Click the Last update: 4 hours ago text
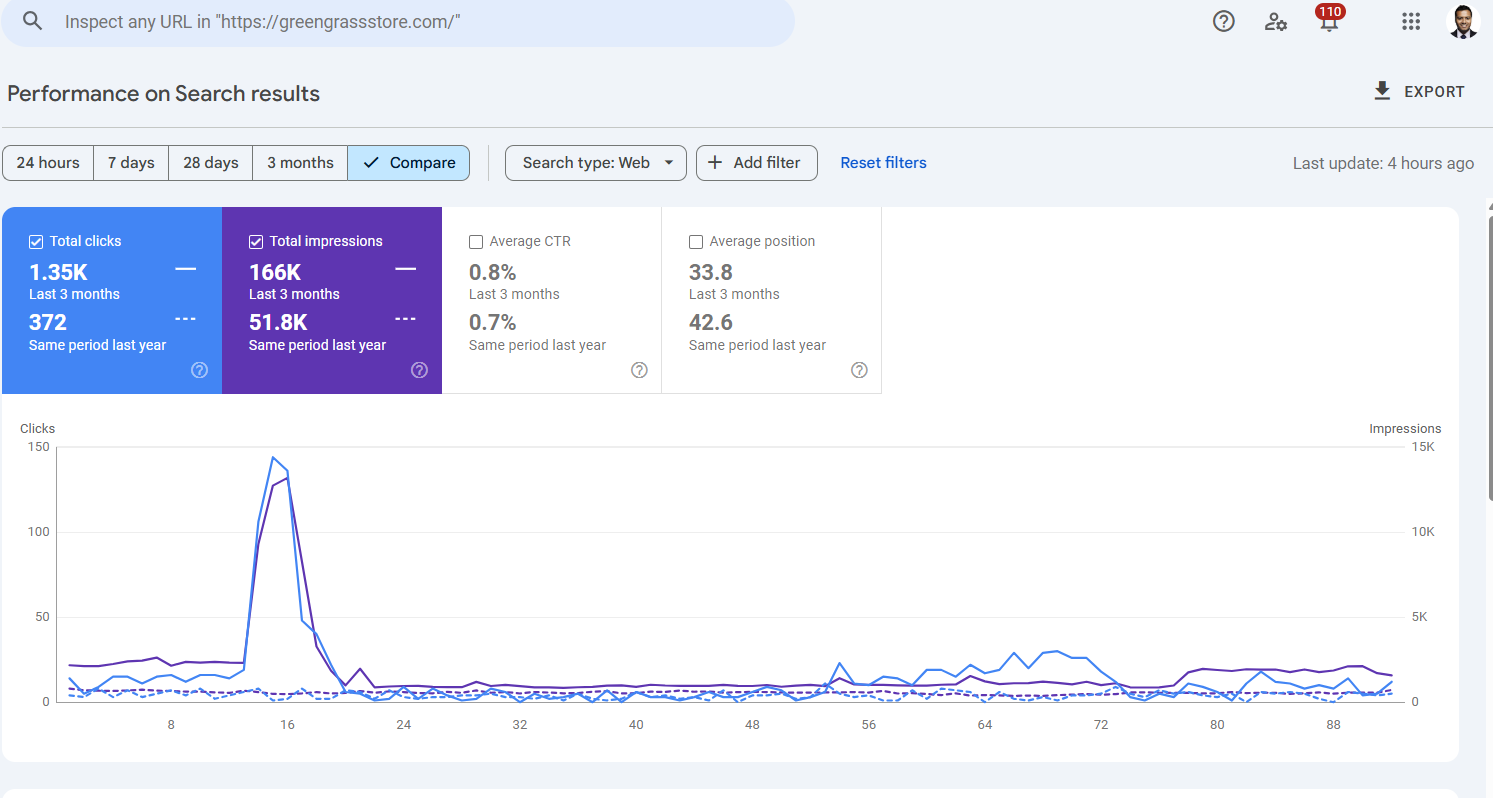Image resolution: width=1493 pixels, height=798 pixels. (x=1383, y=163)
